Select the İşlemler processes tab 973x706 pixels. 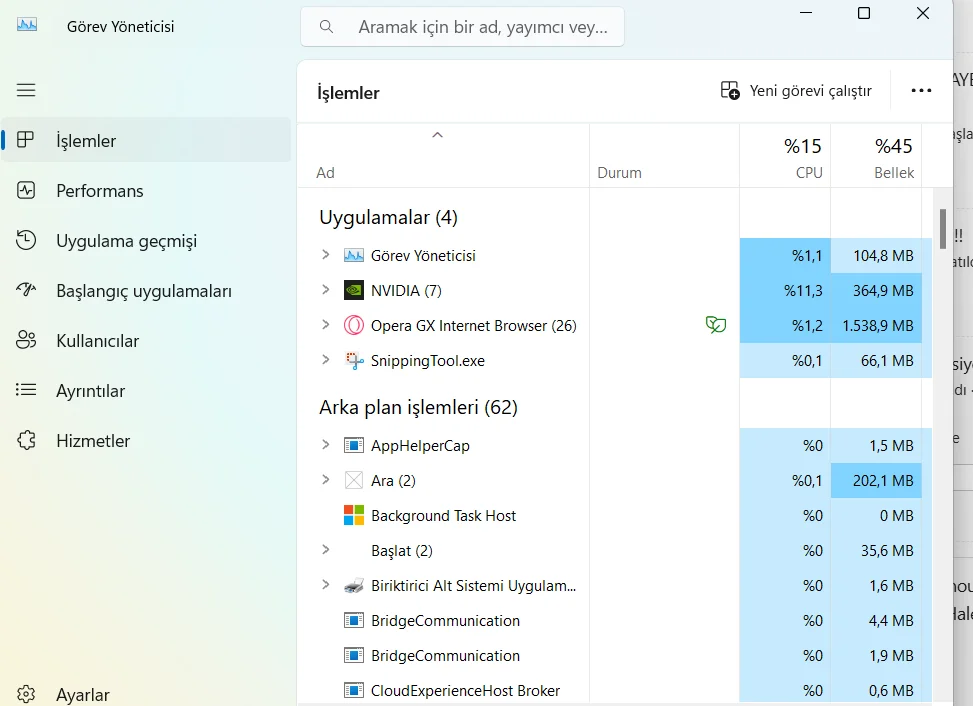pyautogui.click(x=86, y=141)
